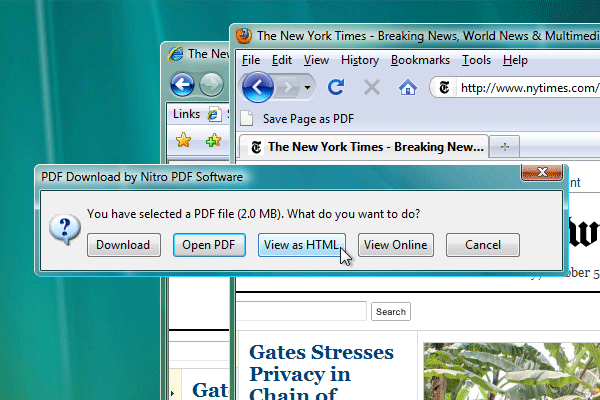This screenshot has width=600, height=400.
Task: Choose View as HTML in the dialog
Action: pos(301,245)
